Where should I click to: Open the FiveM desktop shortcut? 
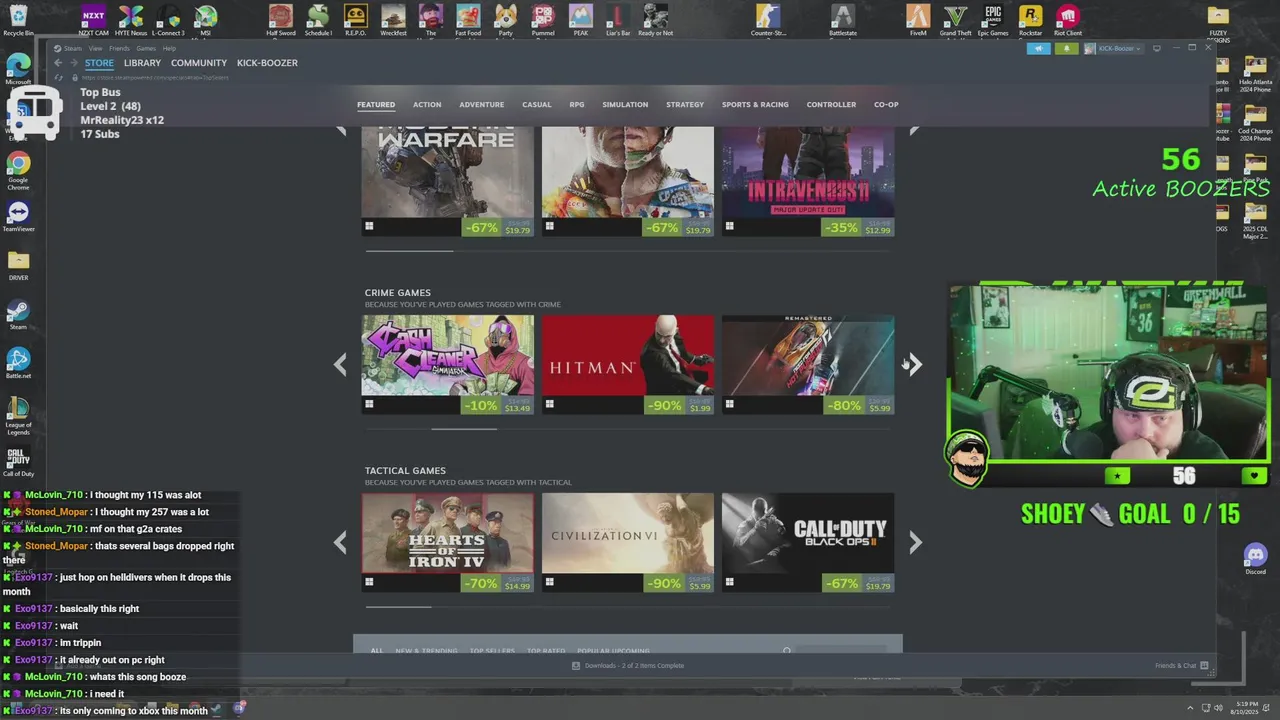(x=918, y=19)
